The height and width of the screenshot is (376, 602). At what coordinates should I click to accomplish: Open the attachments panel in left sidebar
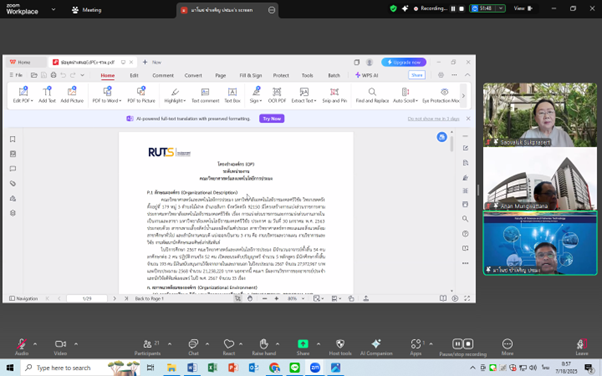coord(13,184)
